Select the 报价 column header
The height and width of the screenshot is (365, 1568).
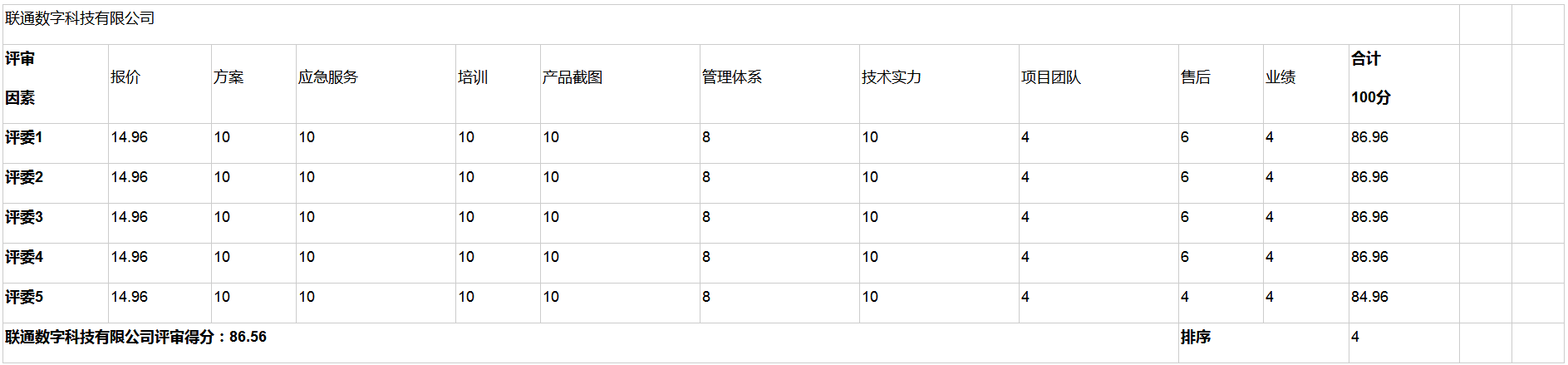[x=125, y=77]
